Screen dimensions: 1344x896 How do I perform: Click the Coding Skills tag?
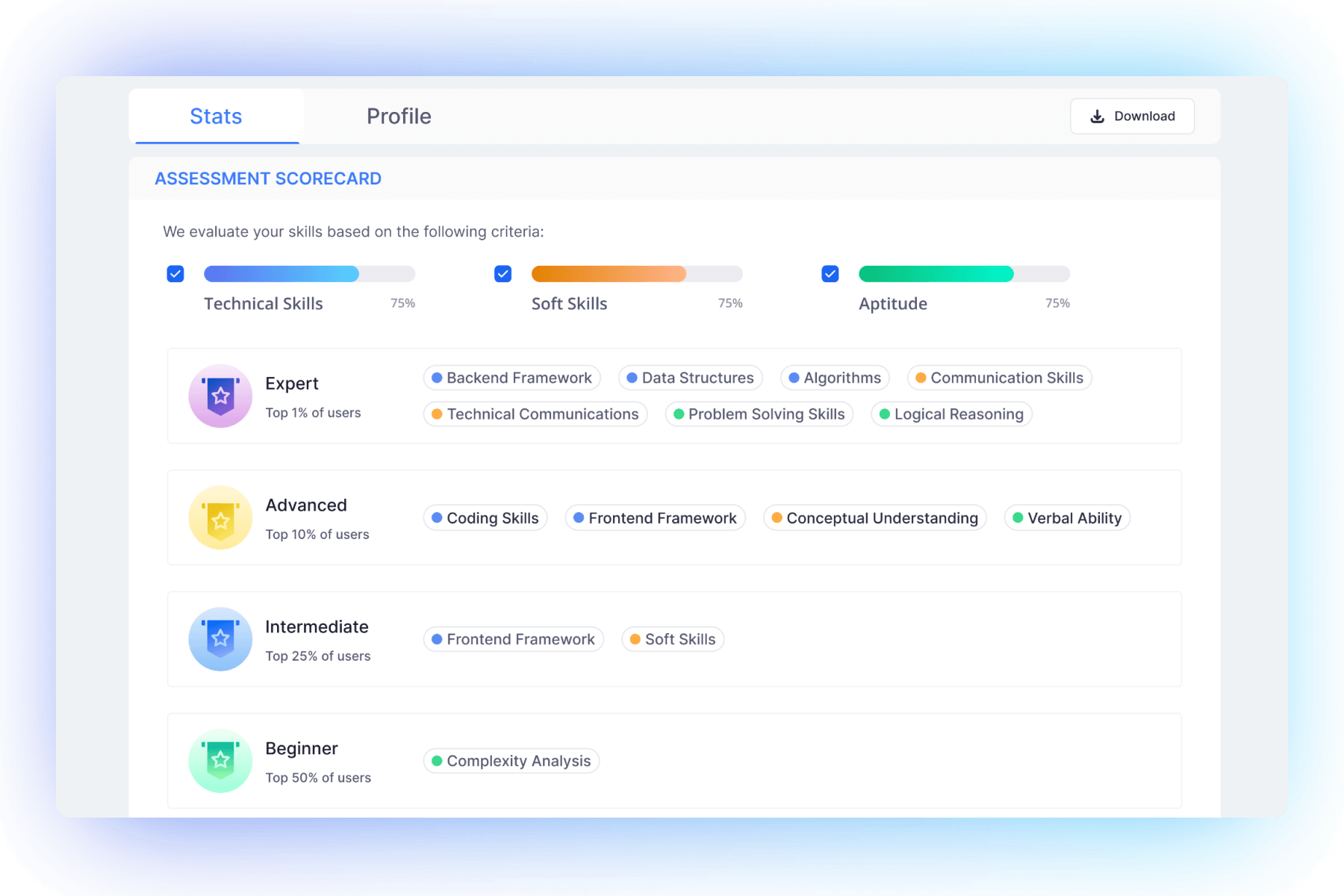[x=485, y=518]
